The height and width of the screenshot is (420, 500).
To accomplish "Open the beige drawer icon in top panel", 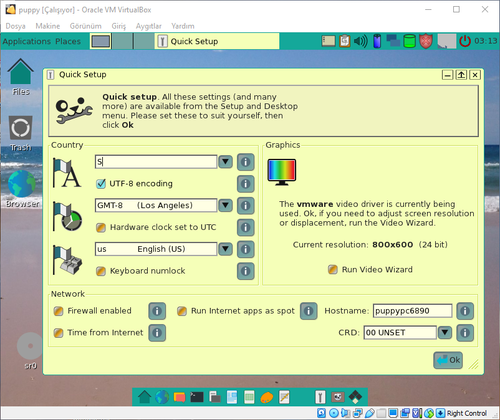I will (x=328, y=41).
